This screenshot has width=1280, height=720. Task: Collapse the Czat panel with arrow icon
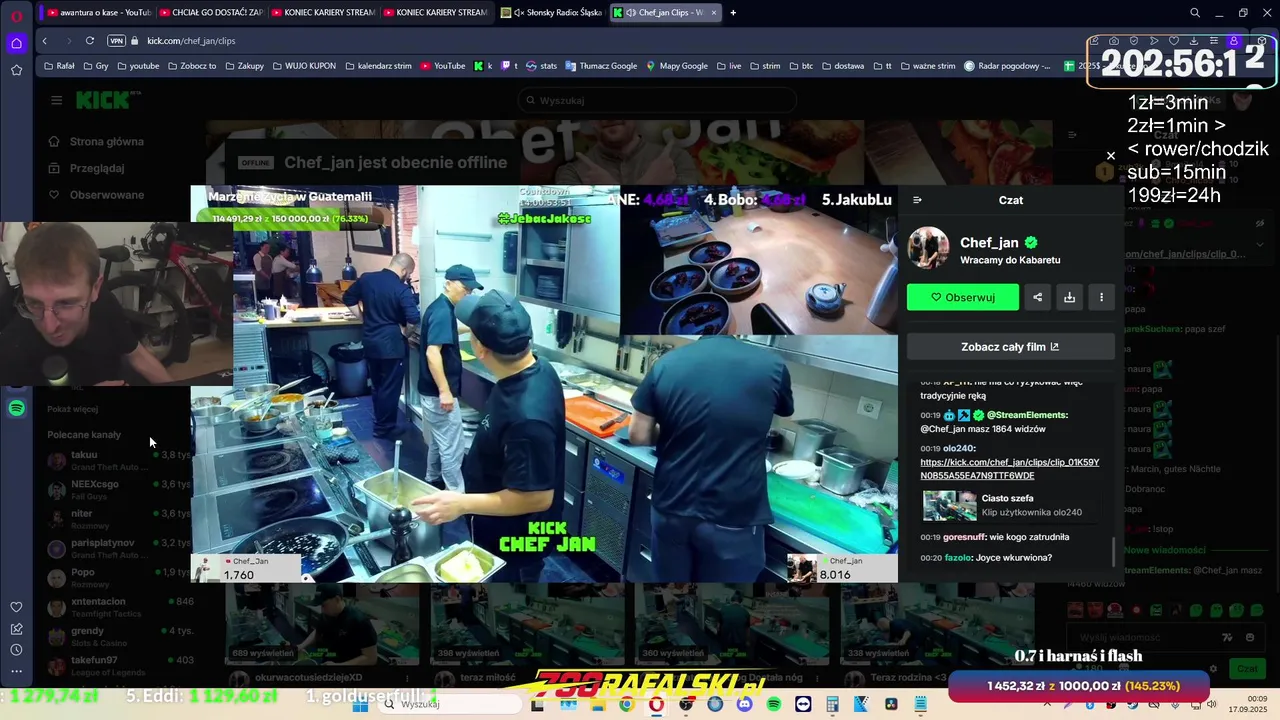pyautogui.click(x=917, y=200)
